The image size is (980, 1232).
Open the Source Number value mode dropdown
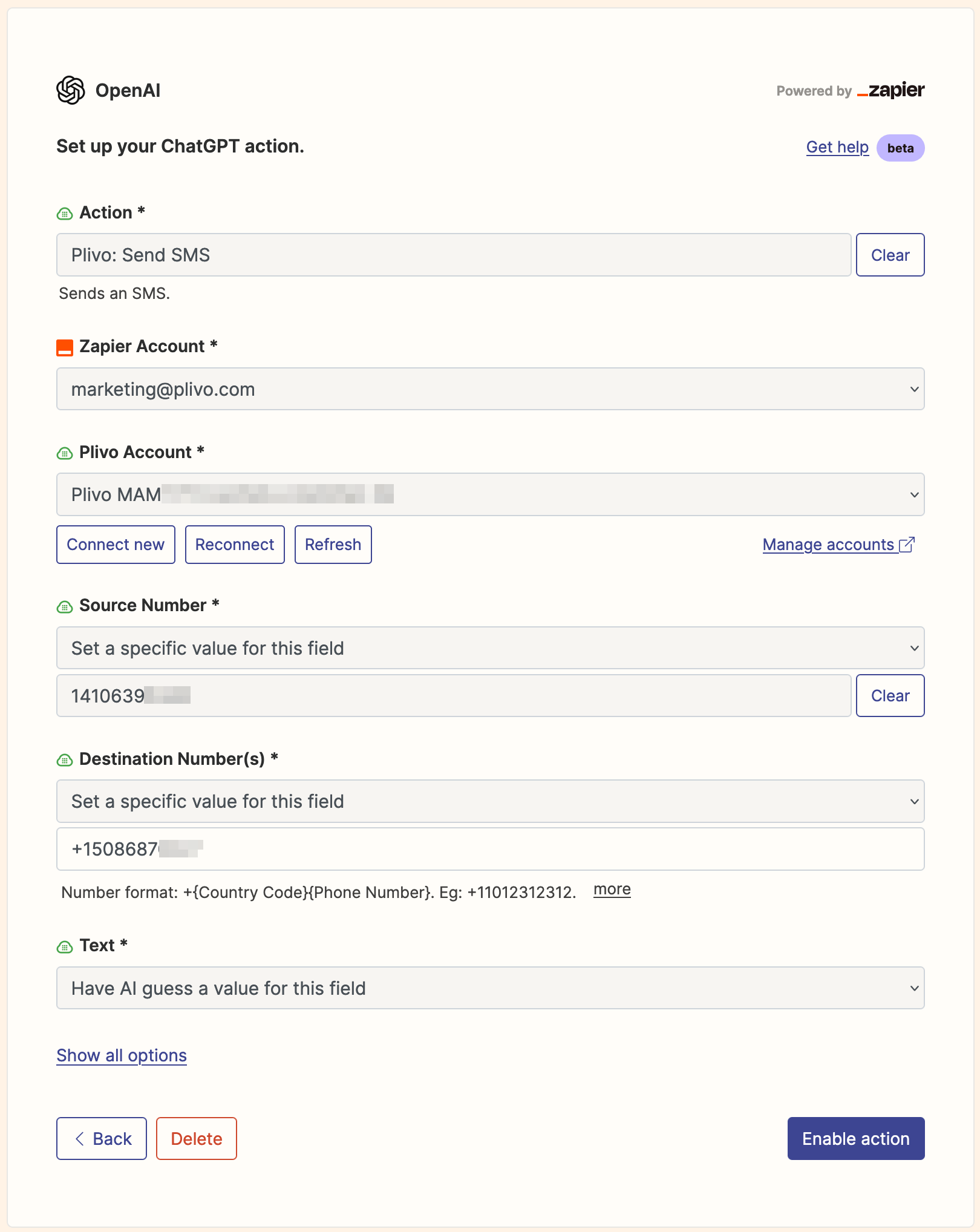[x=490, y=648]
